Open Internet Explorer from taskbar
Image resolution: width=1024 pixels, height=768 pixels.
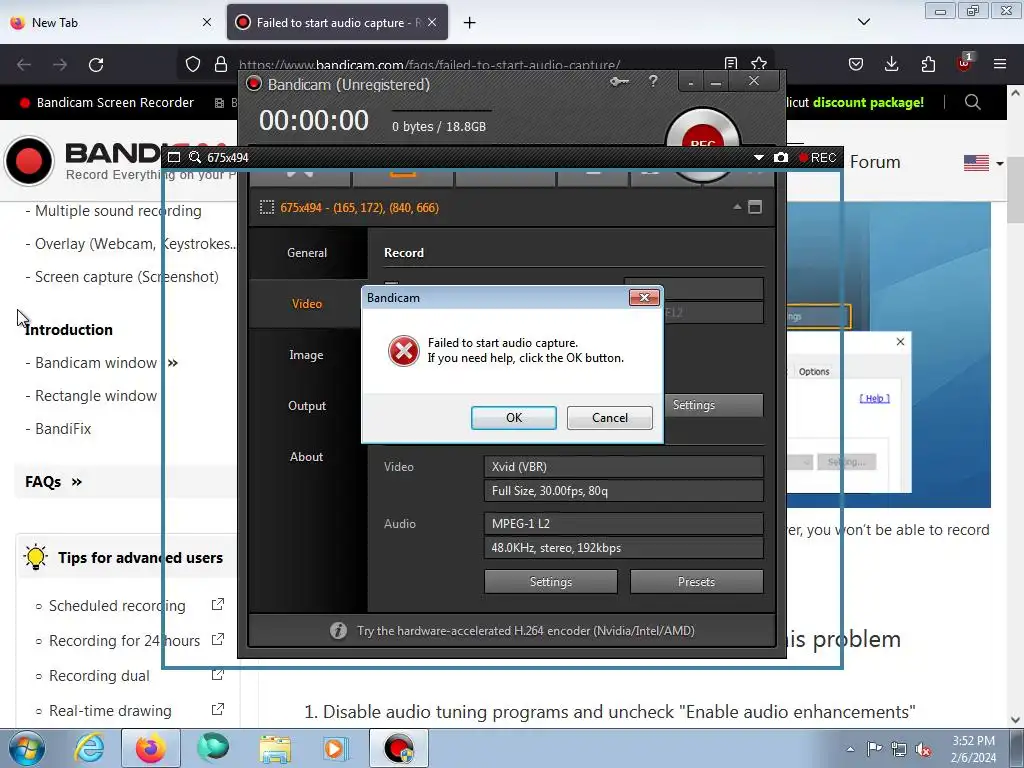89,748
